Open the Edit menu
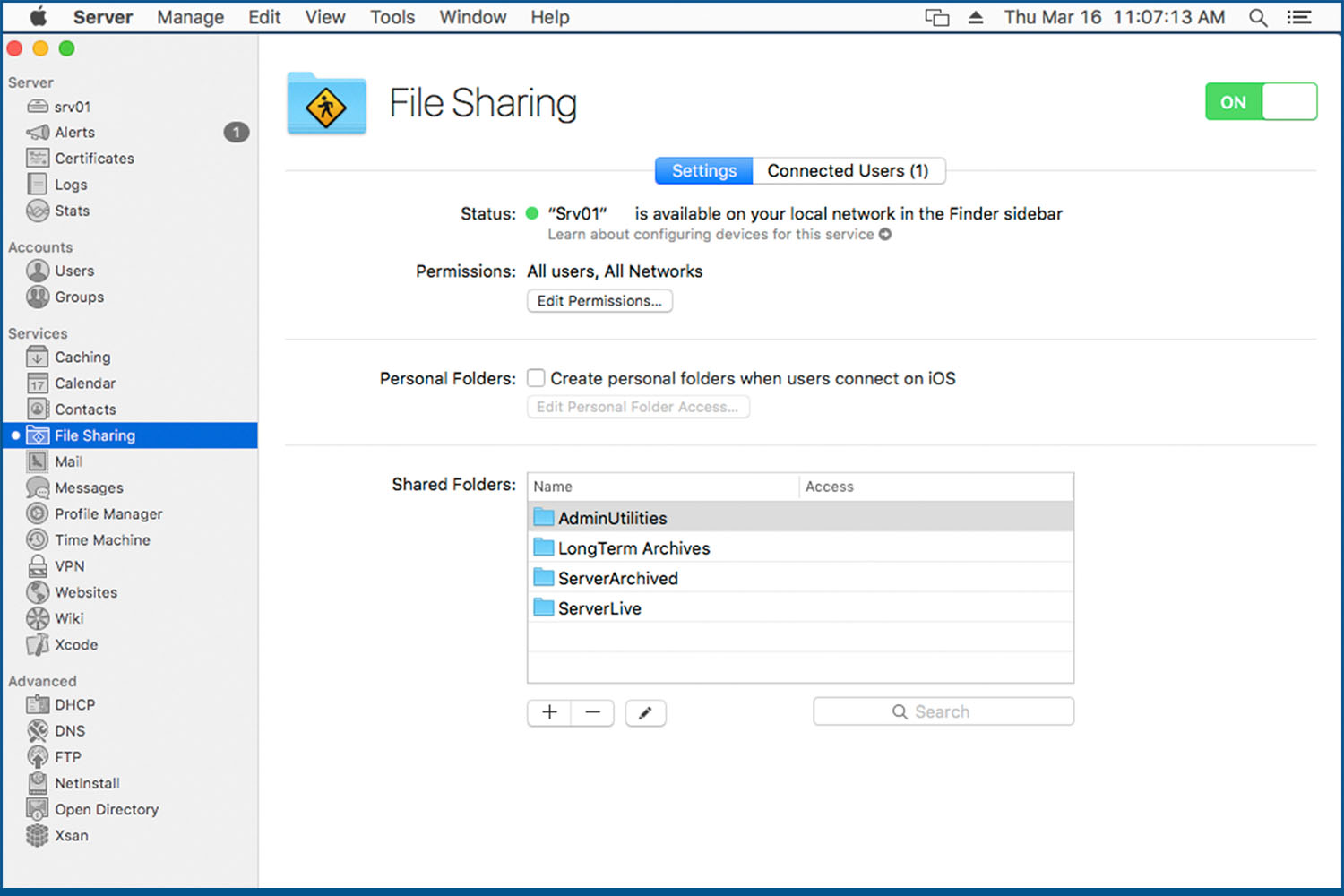This screenshot has height=896, width=1344. (264, 17)
